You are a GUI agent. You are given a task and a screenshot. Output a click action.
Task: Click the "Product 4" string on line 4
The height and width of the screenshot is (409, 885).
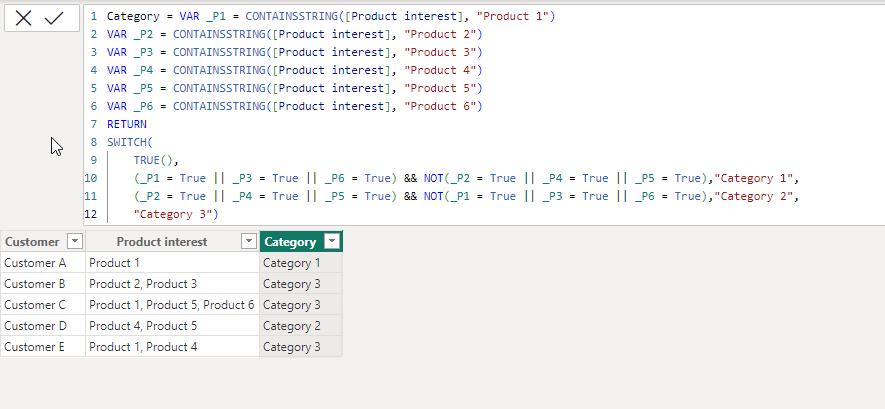click(440, 71)
